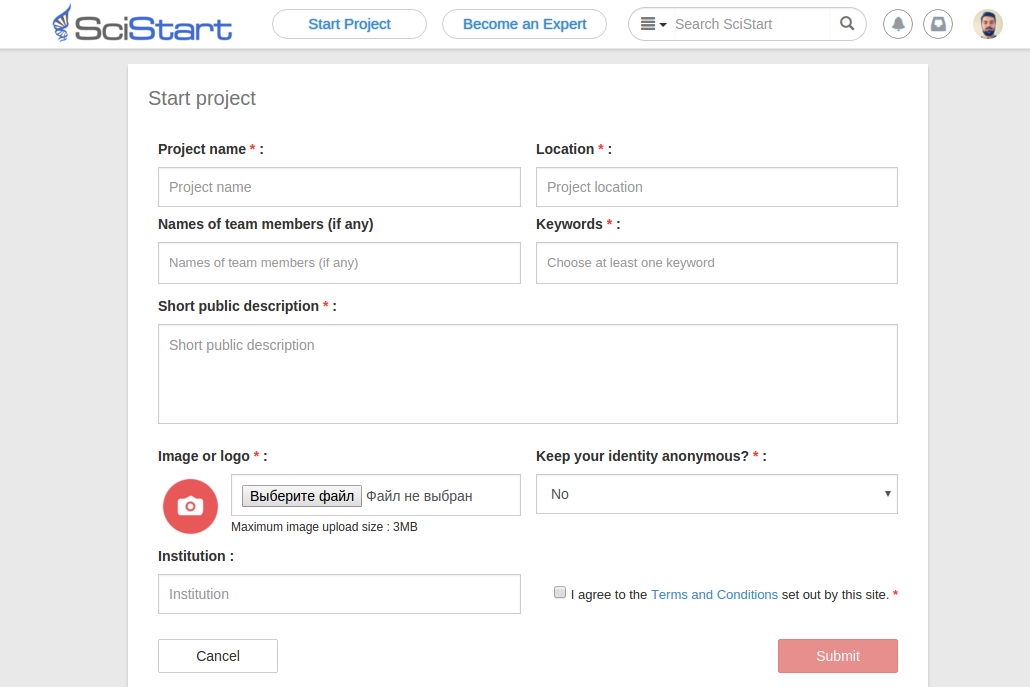Focus the Keywords field
Image resolution: width=1030 pixels, height=687 pixels.
point(717,263)
